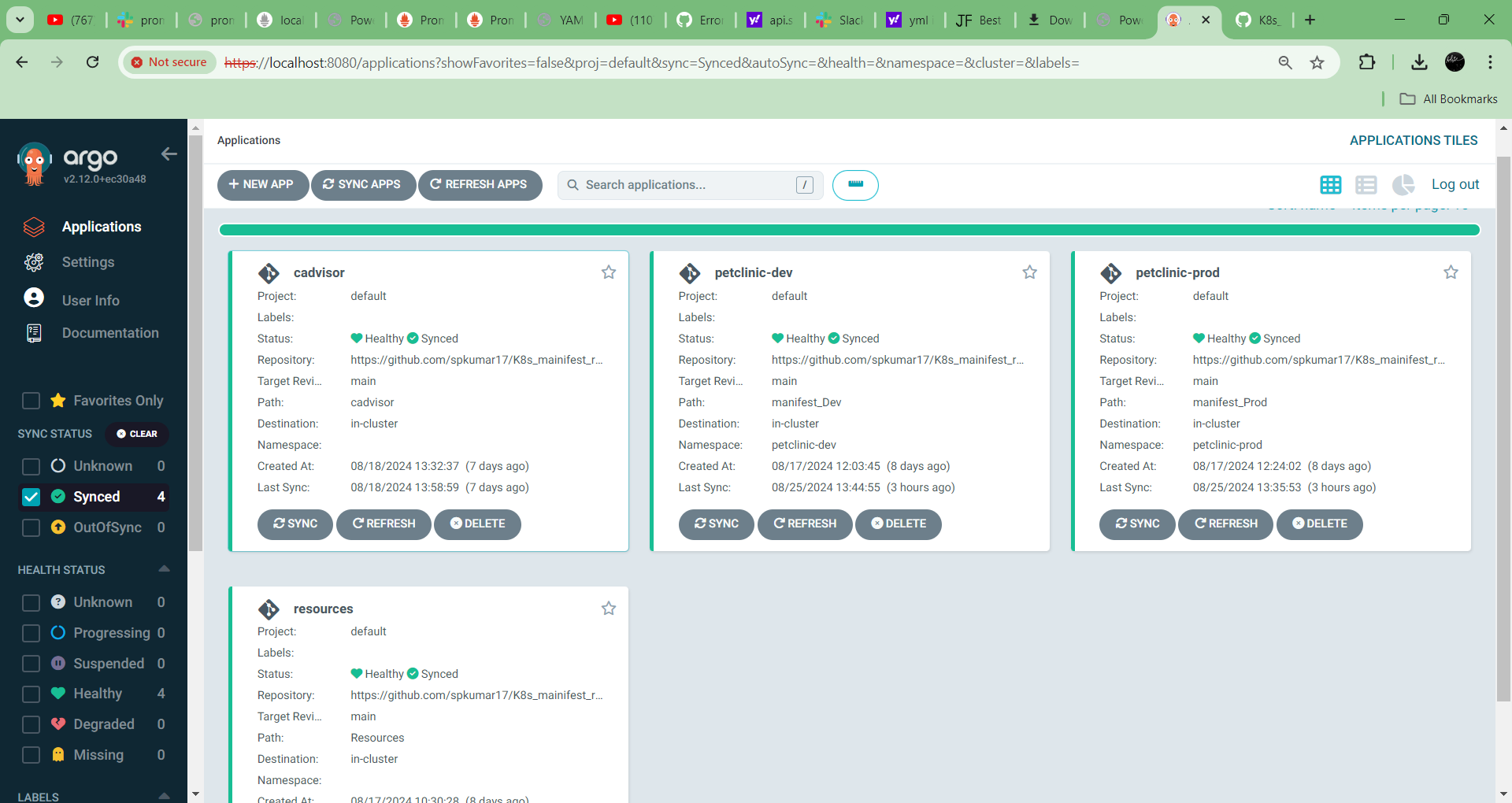Bookmark this page with the star icon
The image size is (1512, 803).
pos(1317,63)
